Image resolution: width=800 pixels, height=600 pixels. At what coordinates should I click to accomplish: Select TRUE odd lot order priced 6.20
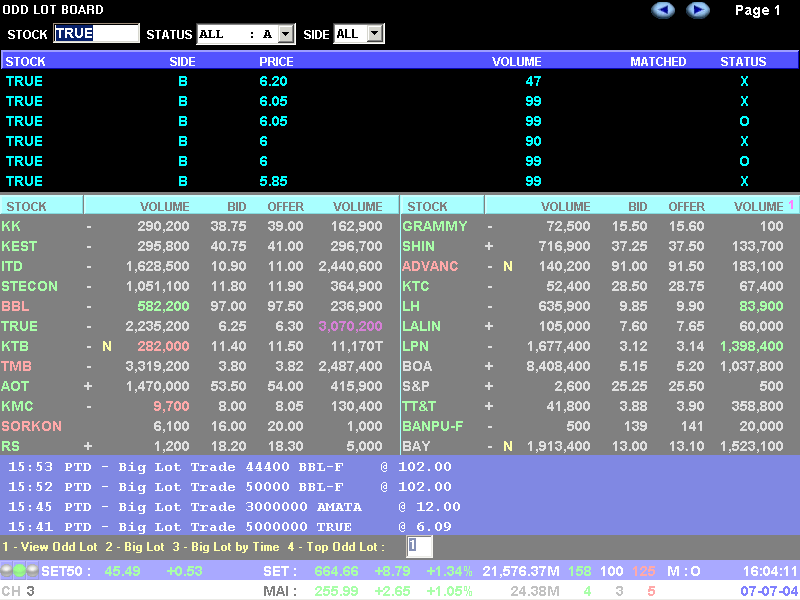pyautogui.click(x=399, y=81)
